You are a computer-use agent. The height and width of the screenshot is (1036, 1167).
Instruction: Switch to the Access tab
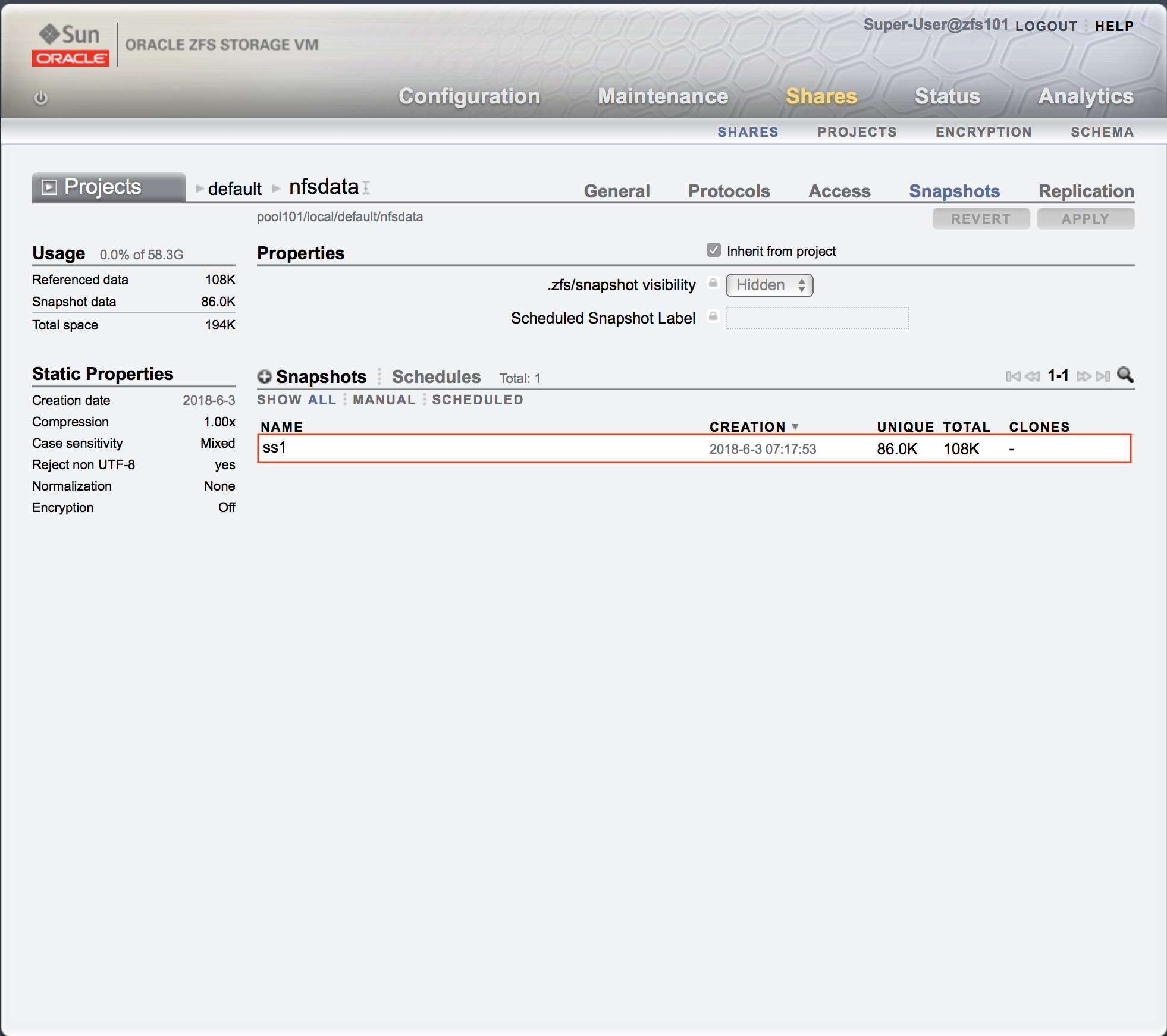pyautogui.click(x=839, y=191)
